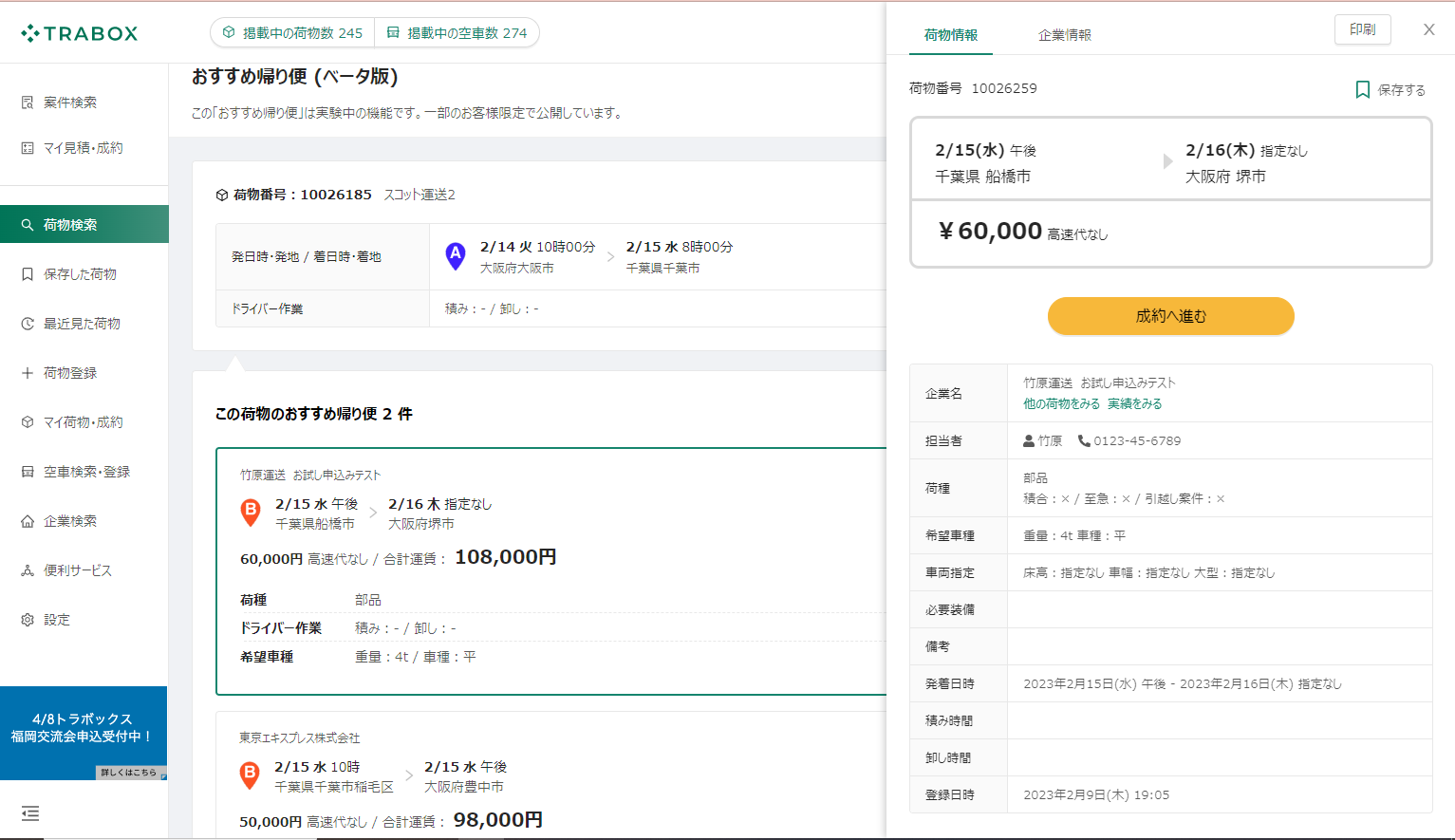Click the magnifier icon beside 荷物検索
The image size is (1455, 840).
tap(28, 225)
